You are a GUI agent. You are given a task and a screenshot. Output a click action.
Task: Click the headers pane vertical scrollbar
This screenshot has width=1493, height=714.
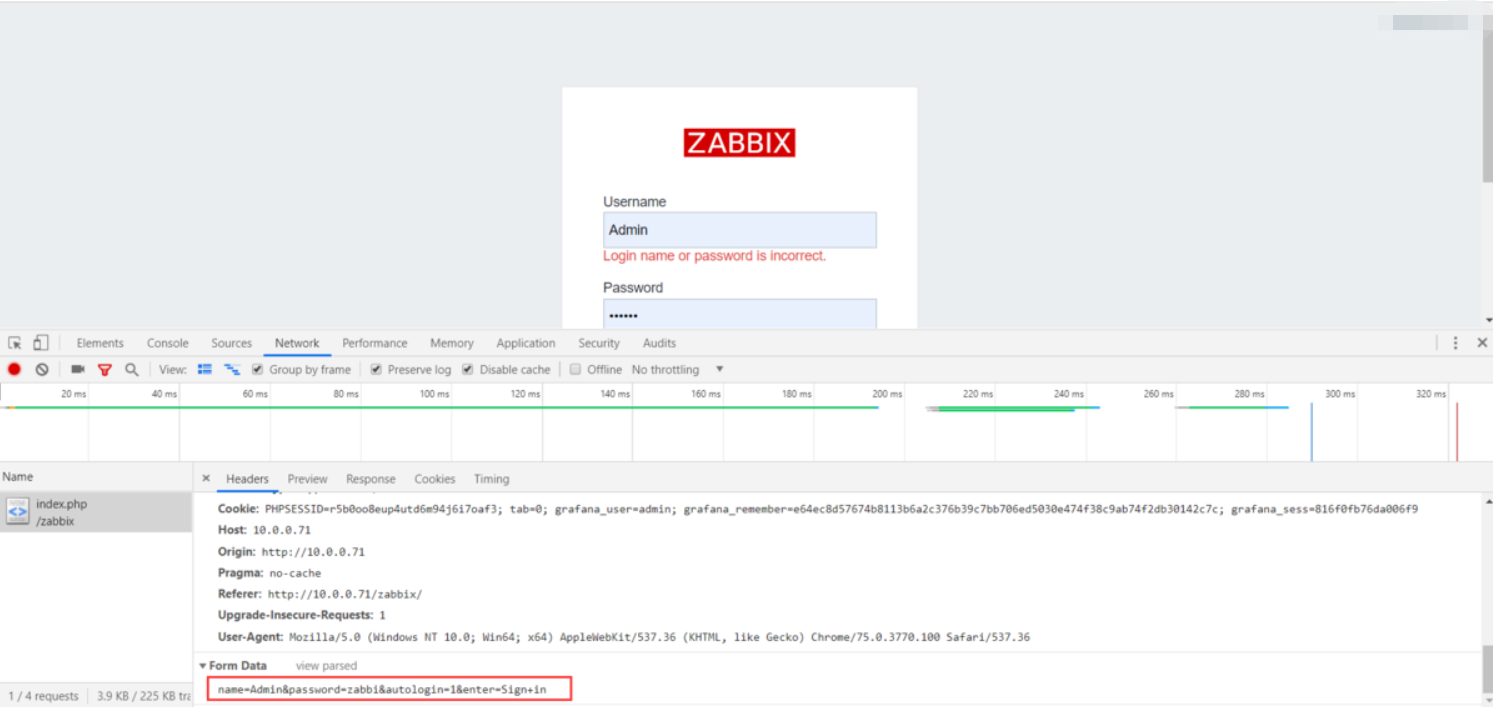point(1487,668)
